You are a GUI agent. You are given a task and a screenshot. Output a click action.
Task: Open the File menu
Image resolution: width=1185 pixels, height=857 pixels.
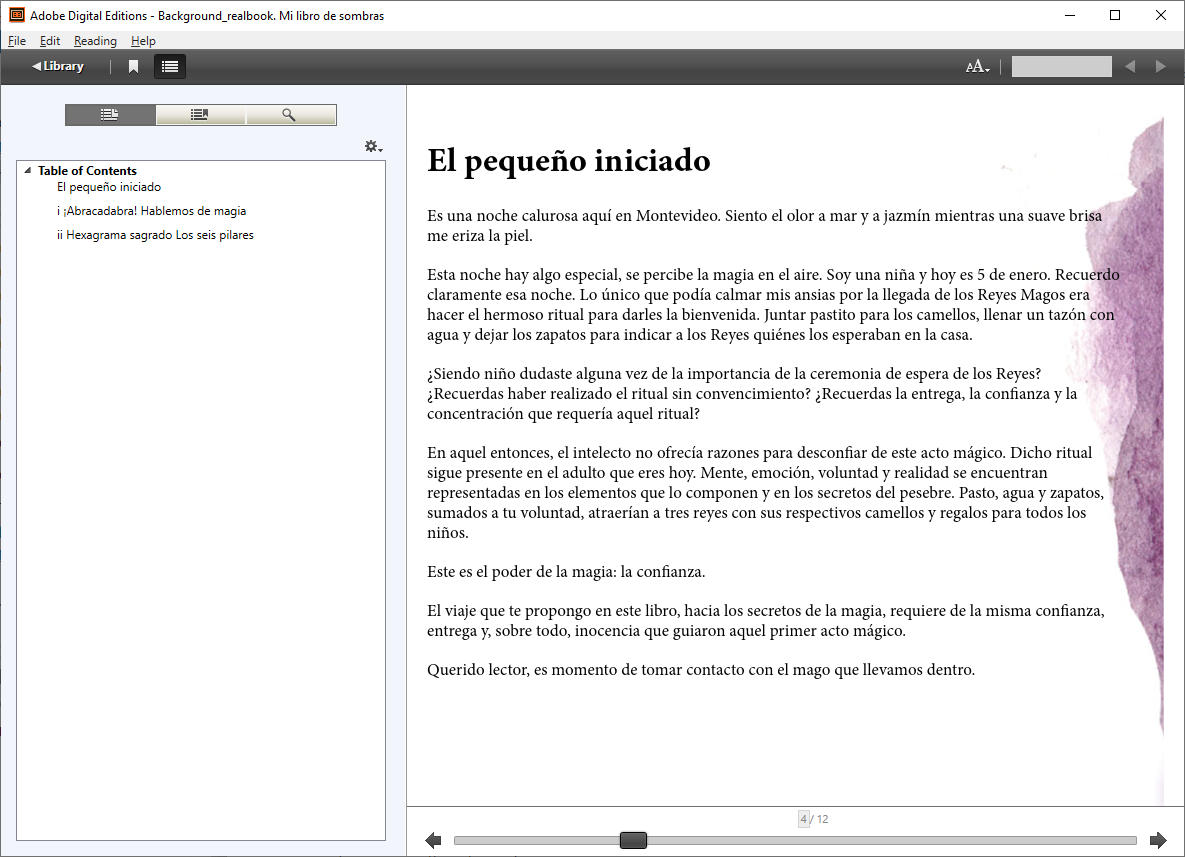tap(17, 41)
